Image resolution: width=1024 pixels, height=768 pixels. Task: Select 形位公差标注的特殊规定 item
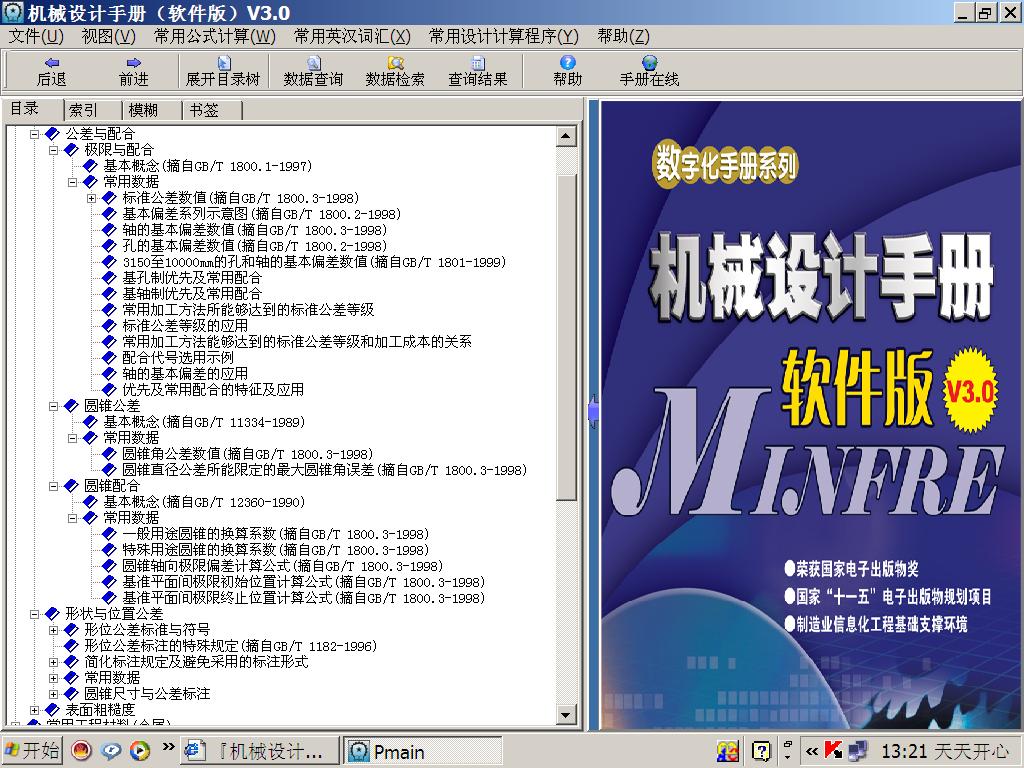[x=231, y=647]
